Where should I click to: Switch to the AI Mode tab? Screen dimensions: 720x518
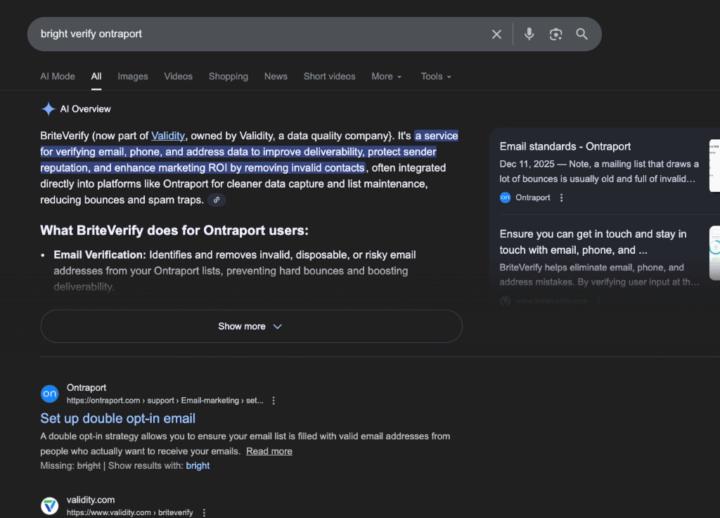[x=57, y=76]
